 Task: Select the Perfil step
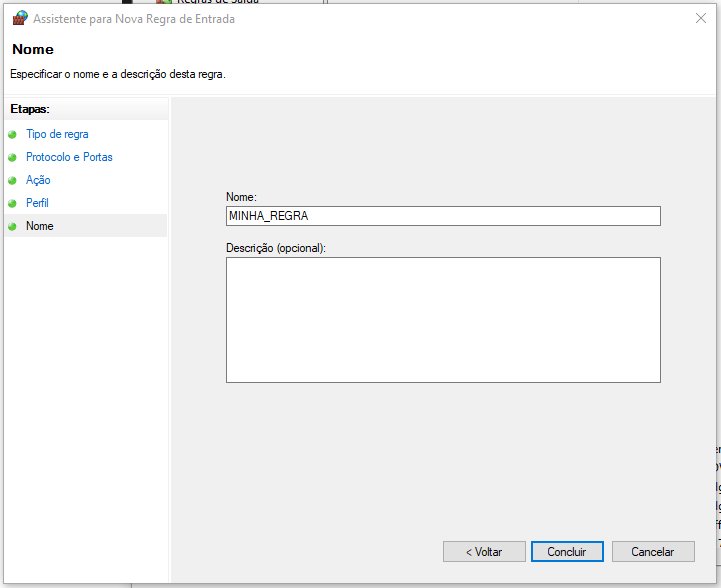[x=37, y=203]
